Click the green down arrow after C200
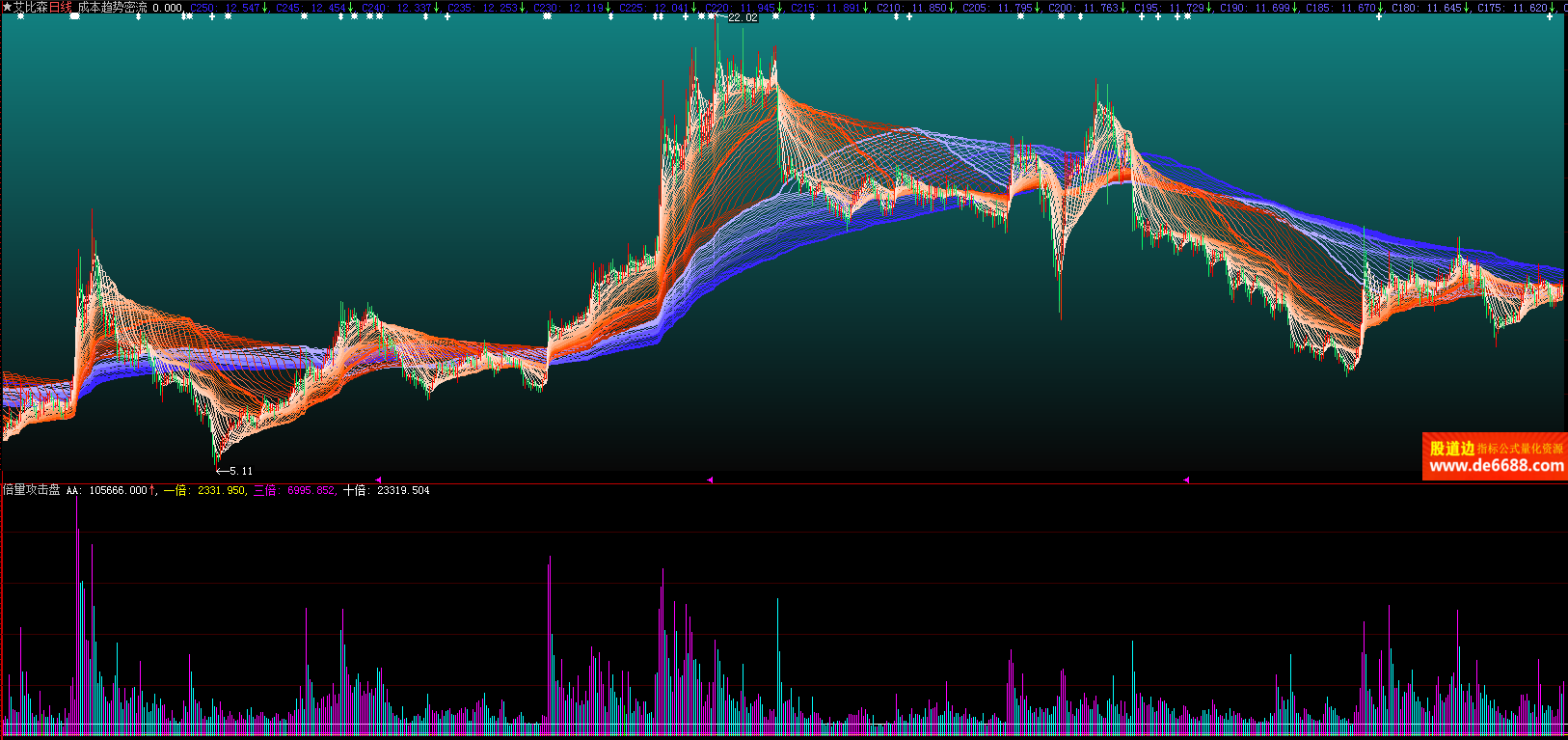Image resolution: width=1568 pixels, height=740 pixels. tap(1124, 8)
